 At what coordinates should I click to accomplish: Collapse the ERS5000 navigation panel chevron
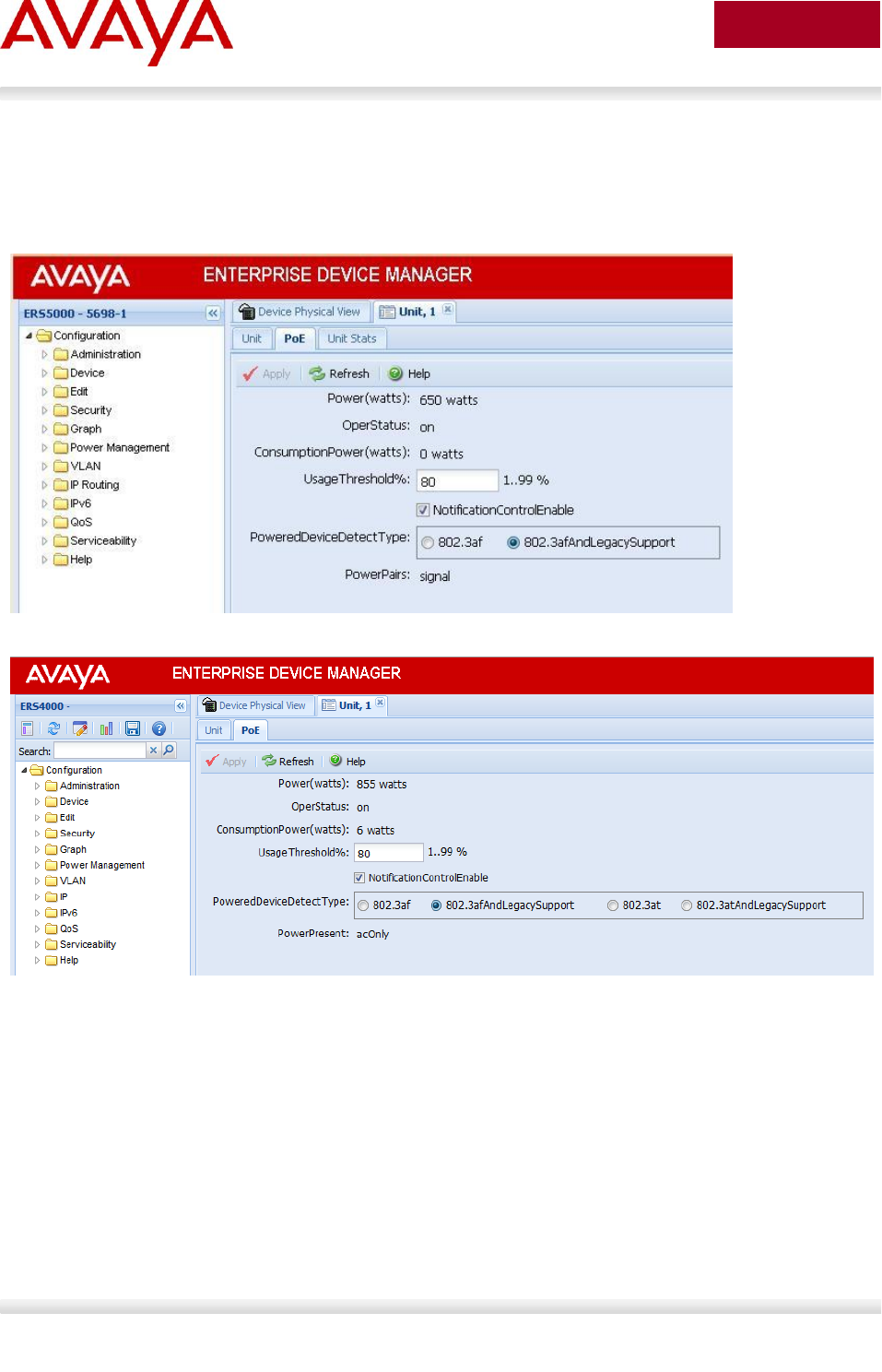pyautogui.click(x=213, y=313)
